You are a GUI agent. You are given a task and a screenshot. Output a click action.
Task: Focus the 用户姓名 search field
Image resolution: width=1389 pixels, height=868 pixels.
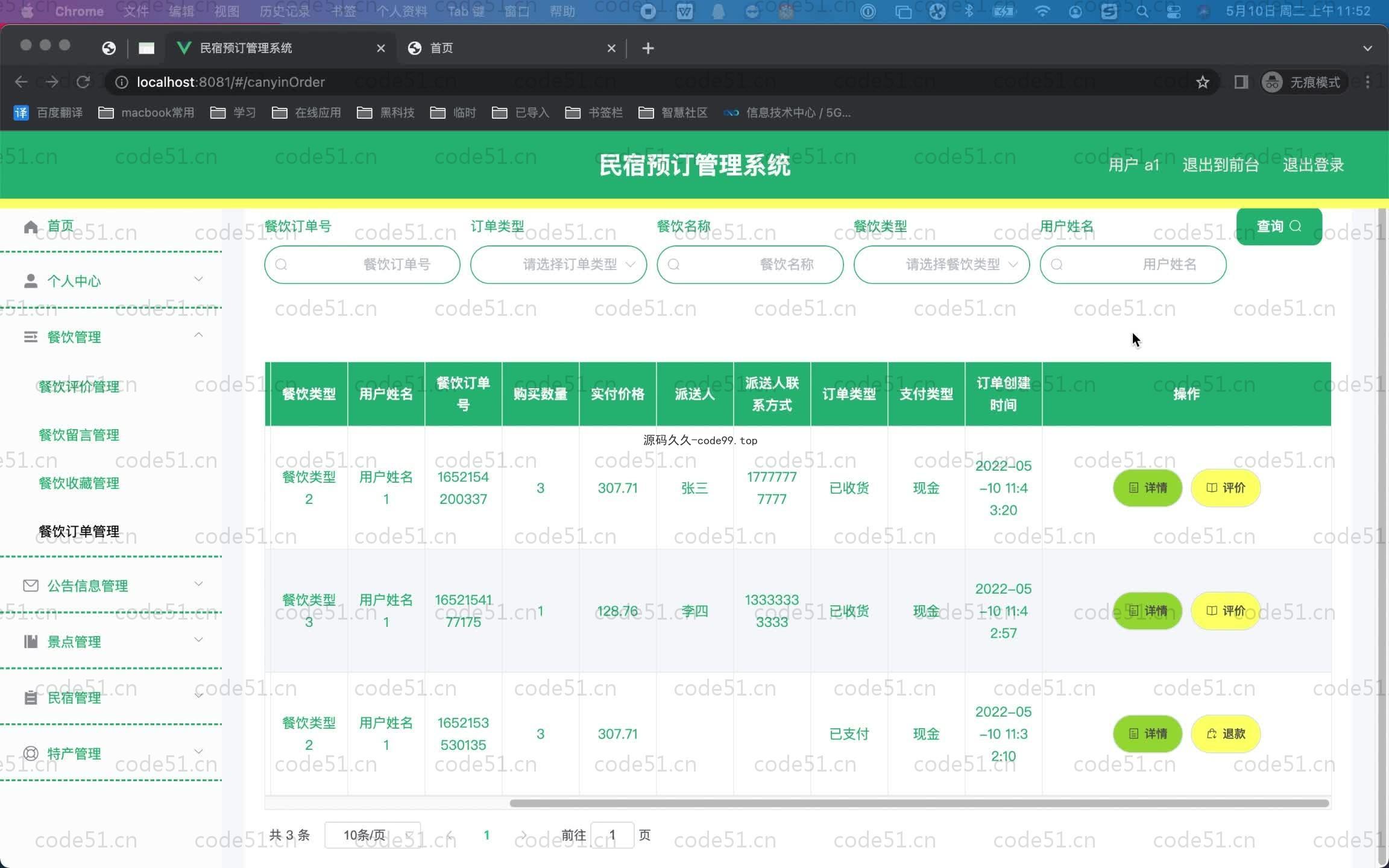tap(1133, 265)
